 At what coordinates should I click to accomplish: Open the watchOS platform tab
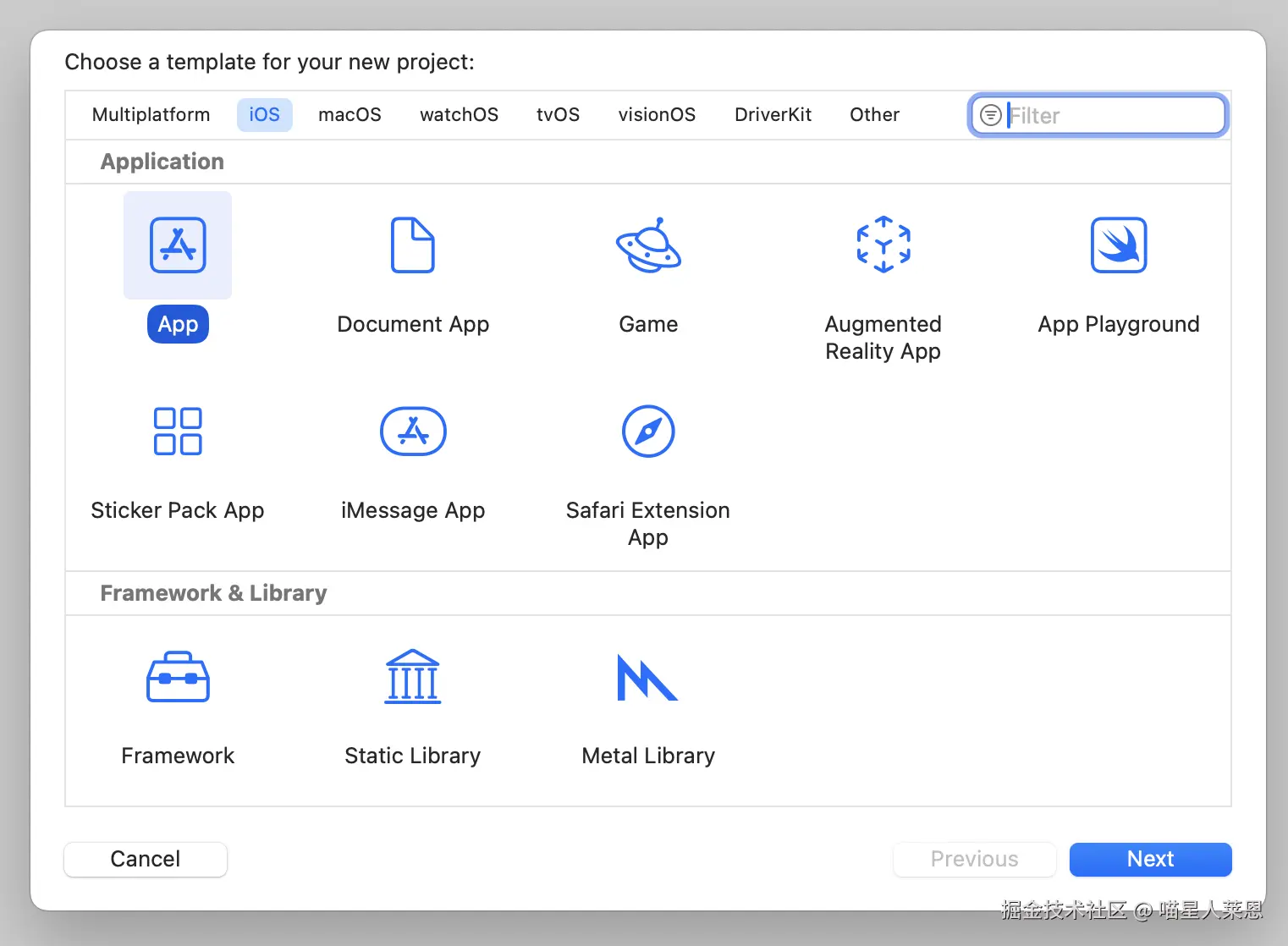(459, 115)
